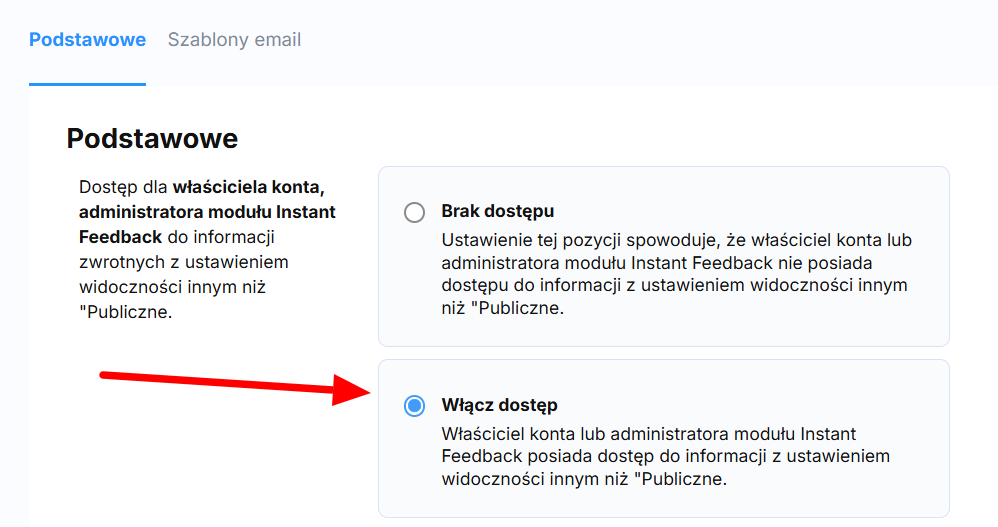Click the red arrow's pointed tip

[368, 391]
